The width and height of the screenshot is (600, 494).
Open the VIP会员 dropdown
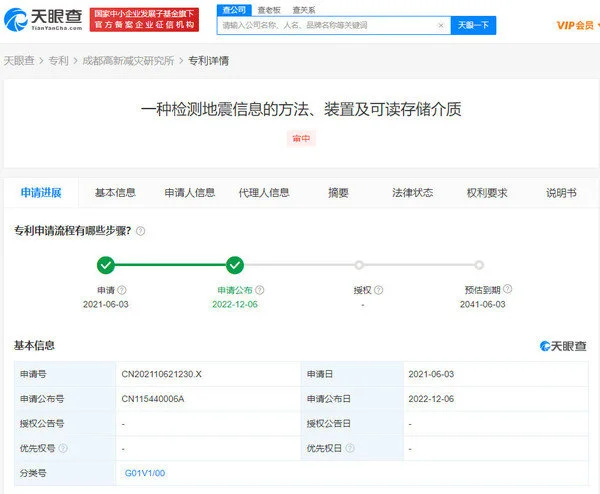point(578,26)
